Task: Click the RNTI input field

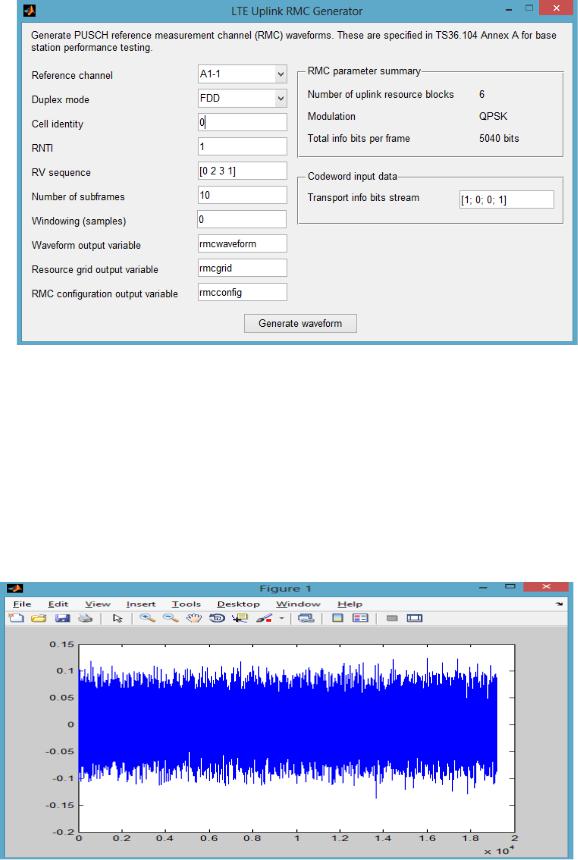Action: [242, 146]
